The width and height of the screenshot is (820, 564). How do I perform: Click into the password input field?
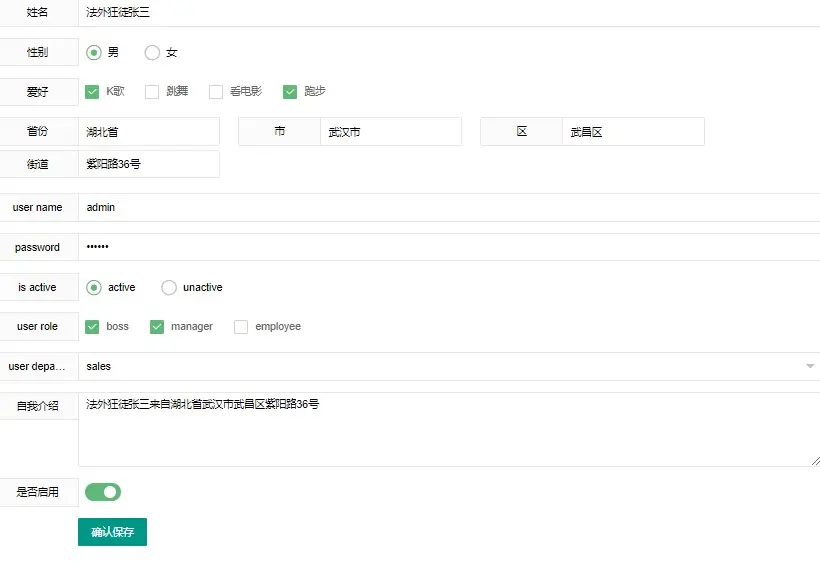(x=449, y=247)
